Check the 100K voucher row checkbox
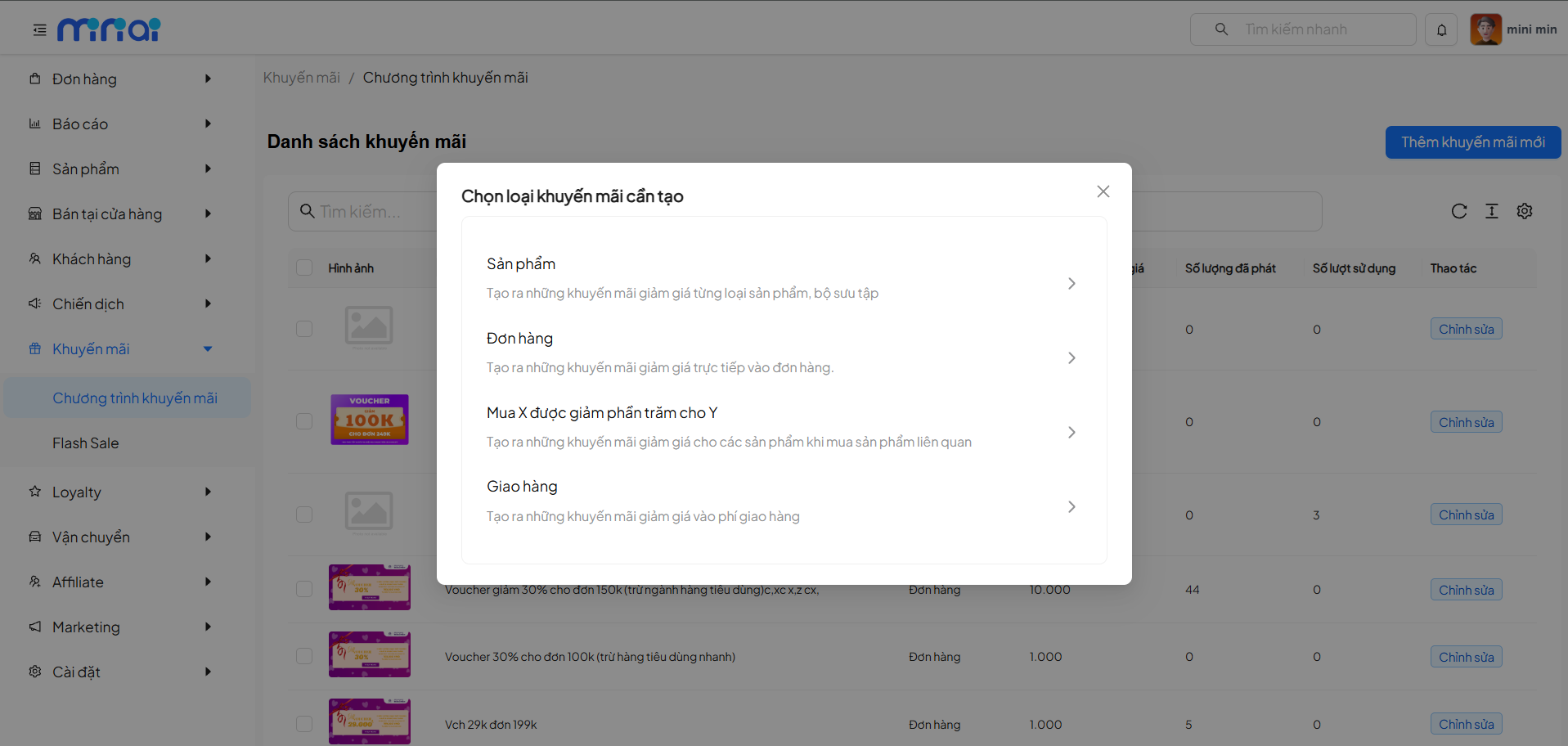Image resolution: width=1568 pixels, height=746 pixels. [x=304, y=421]
